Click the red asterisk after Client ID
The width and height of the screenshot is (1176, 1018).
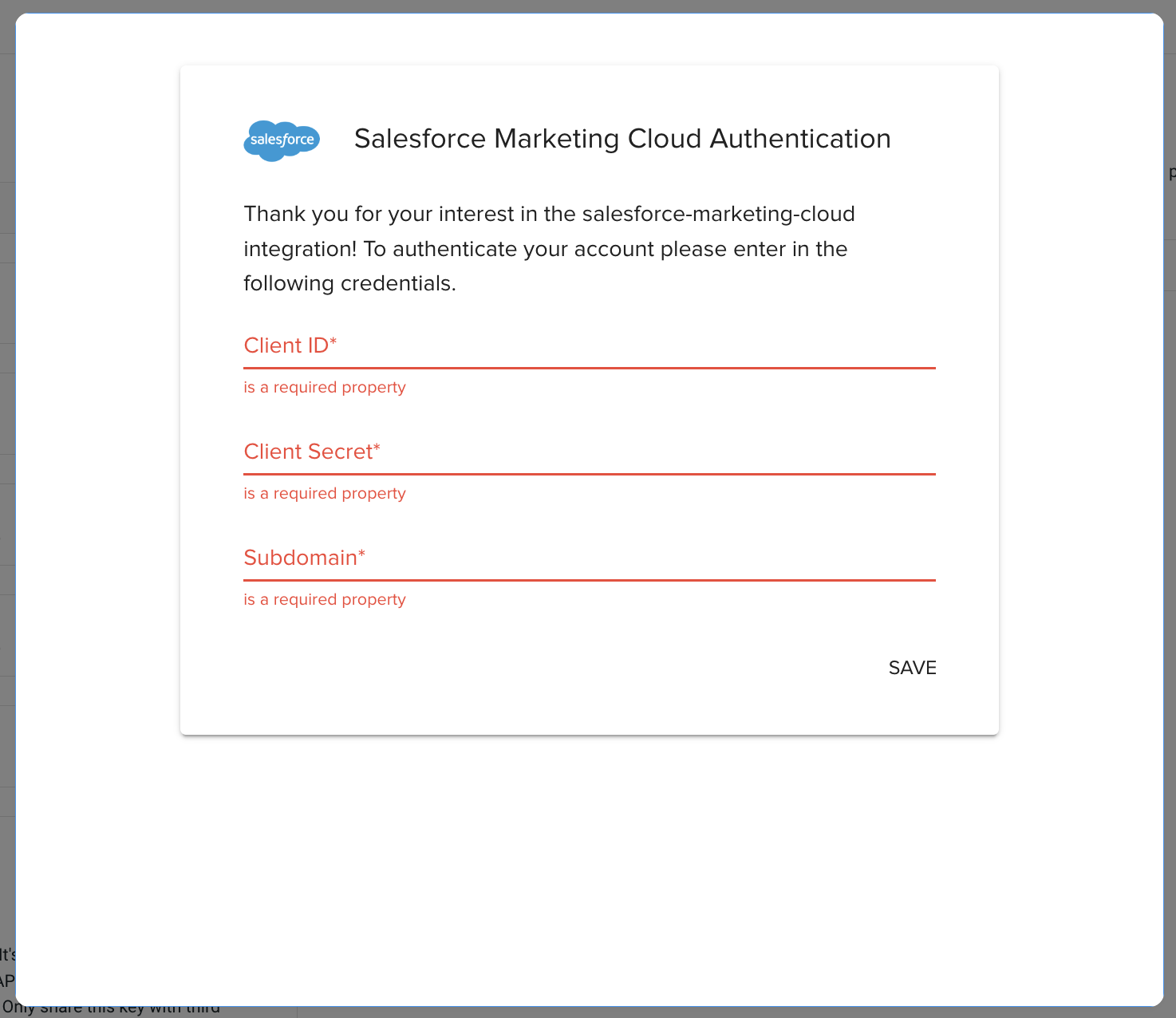pyautogui.click(x=333, y=341)
